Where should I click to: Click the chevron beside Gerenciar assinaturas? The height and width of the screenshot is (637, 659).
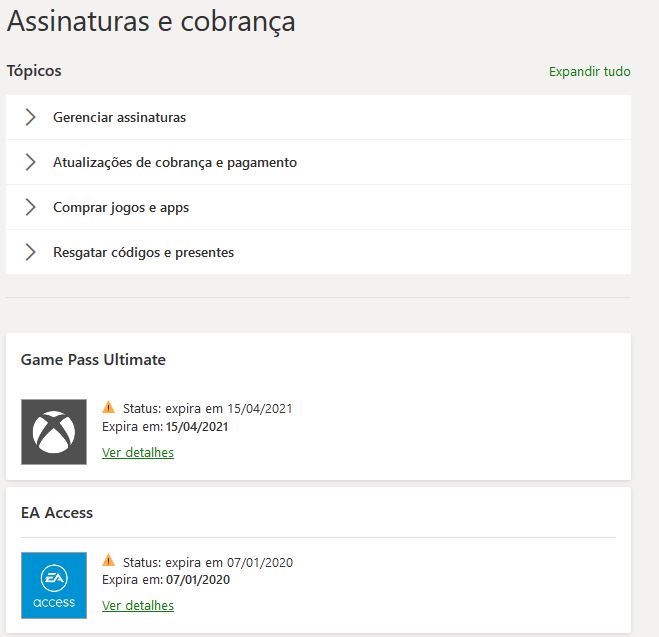(31, 117)
